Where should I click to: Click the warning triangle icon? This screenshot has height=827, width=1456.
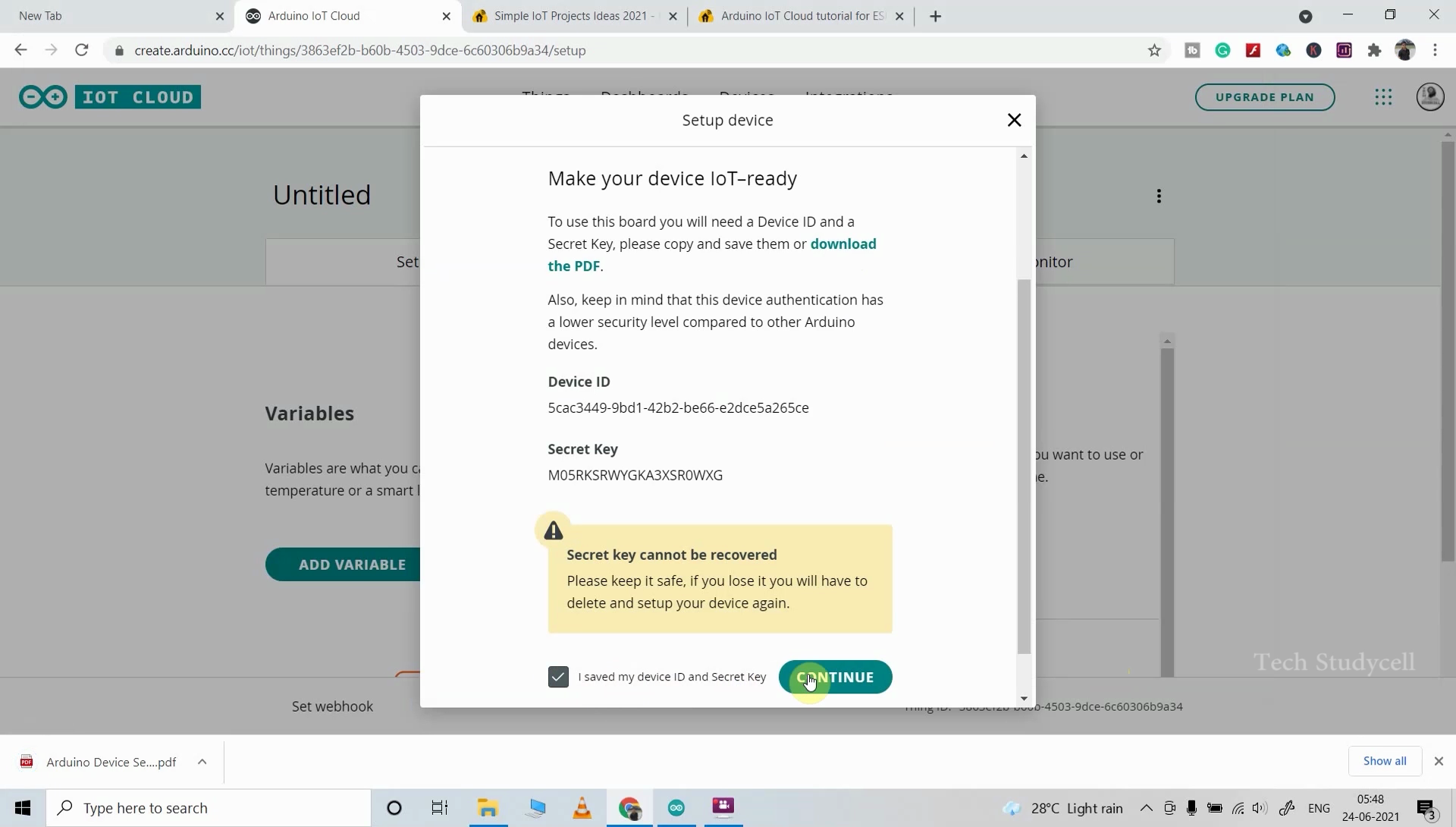(x=554, y=530)
